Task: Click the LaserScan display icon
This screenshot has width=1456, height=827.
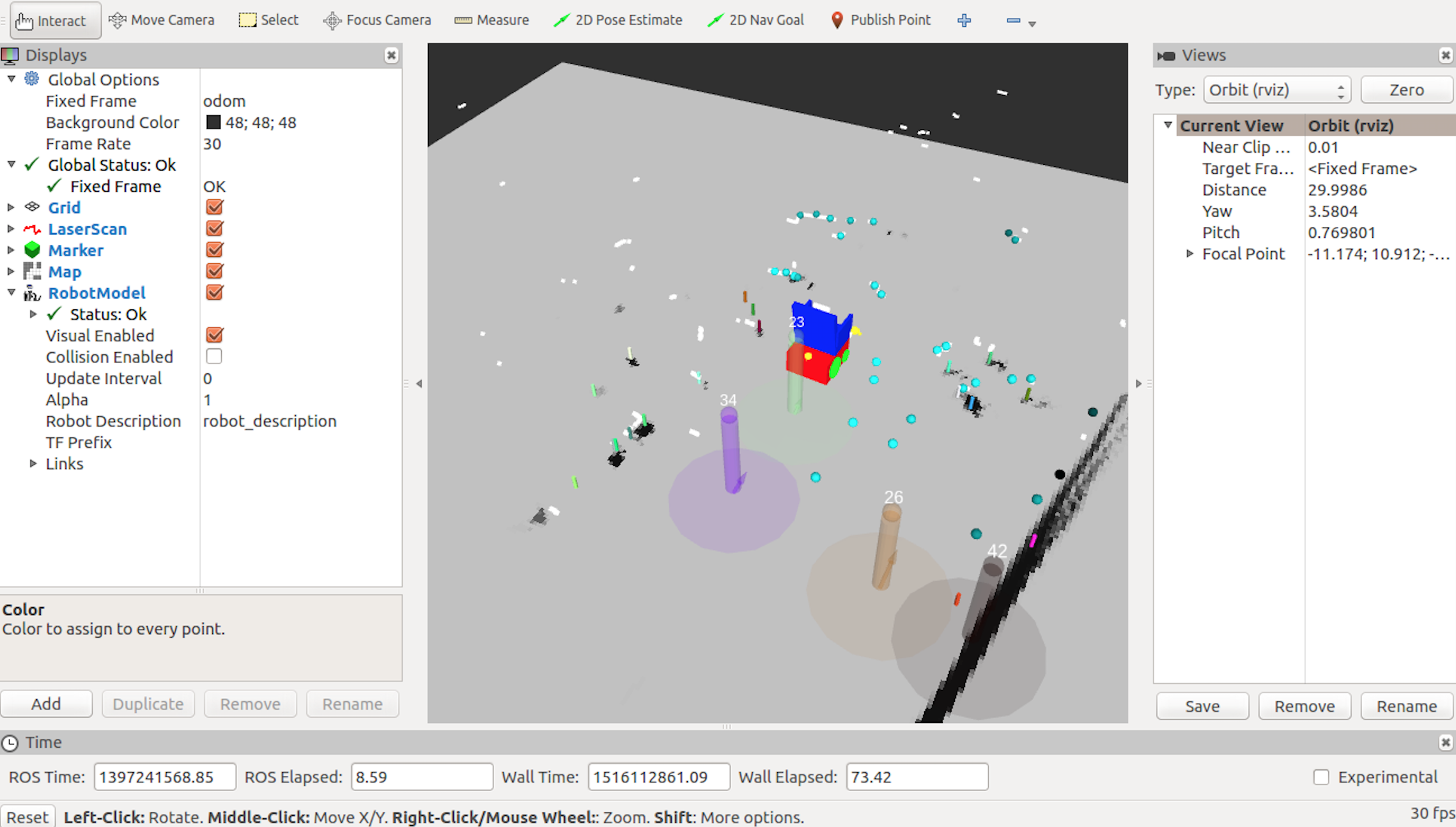Action: click(x=32, y=229)
